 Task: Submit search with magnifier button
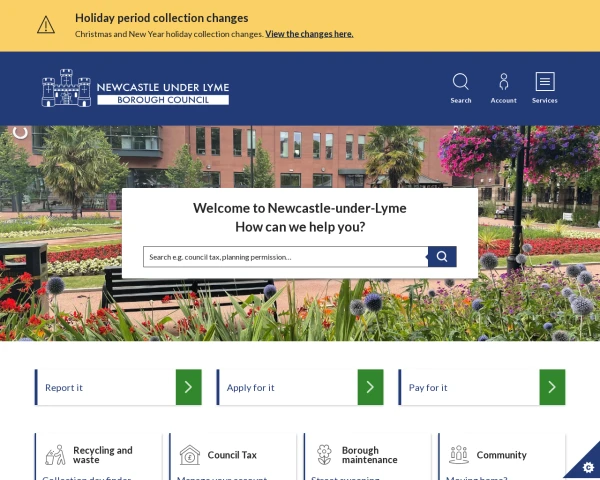click(442, 256)
